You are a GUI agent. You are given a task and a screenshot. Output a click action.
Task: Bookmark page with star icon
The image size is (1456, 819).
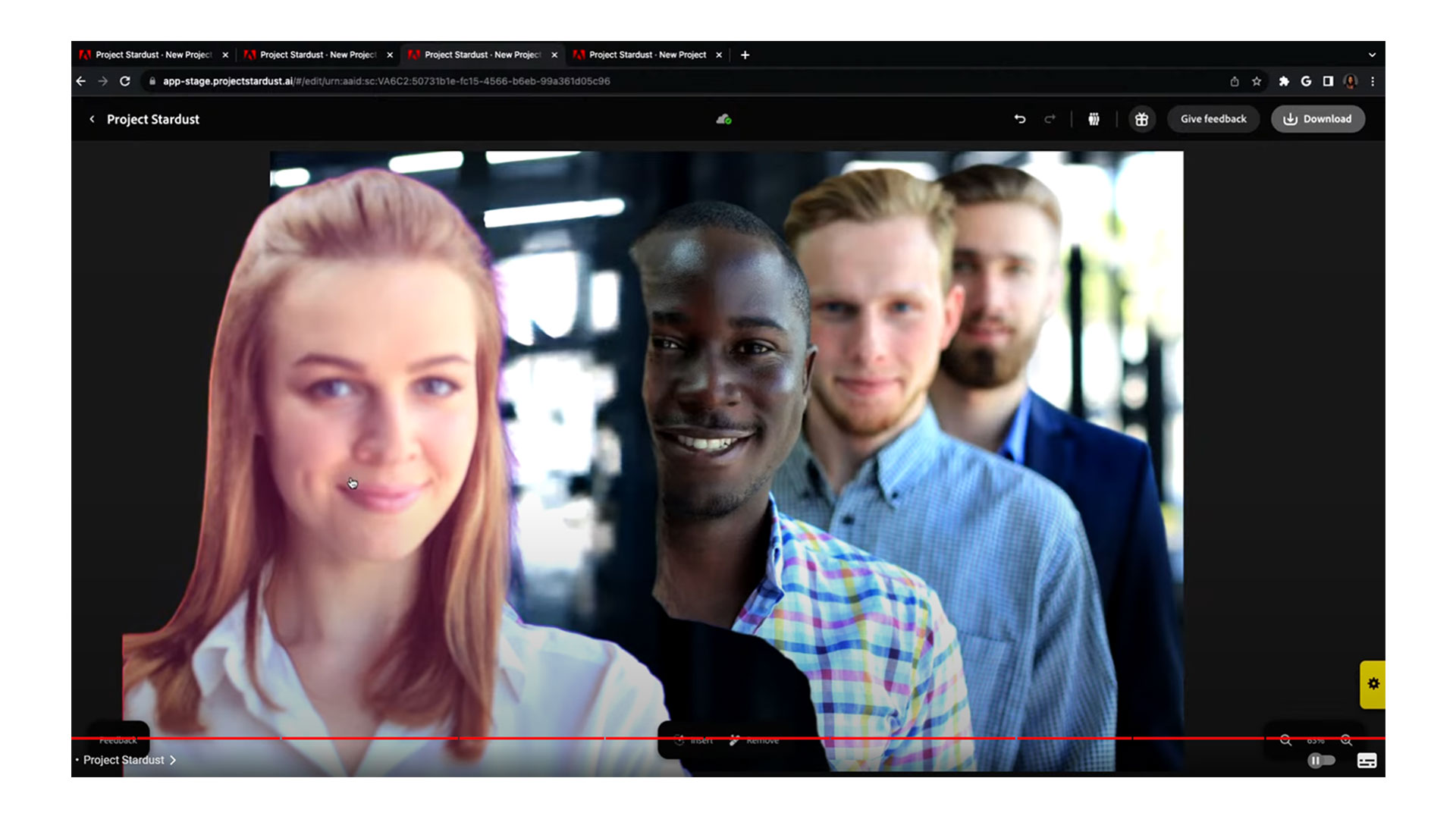tap(1257, 81)
